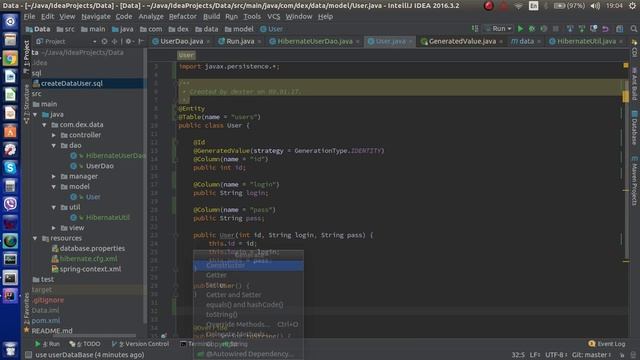Select .gitignore in project tree

pyautogui.click(x=48, y=300)
